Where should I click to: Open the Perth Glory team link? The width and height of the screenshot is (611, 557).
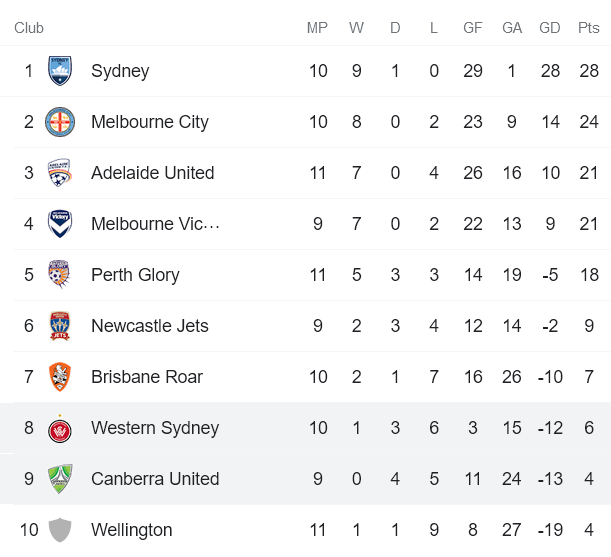(x=135, y=275)
